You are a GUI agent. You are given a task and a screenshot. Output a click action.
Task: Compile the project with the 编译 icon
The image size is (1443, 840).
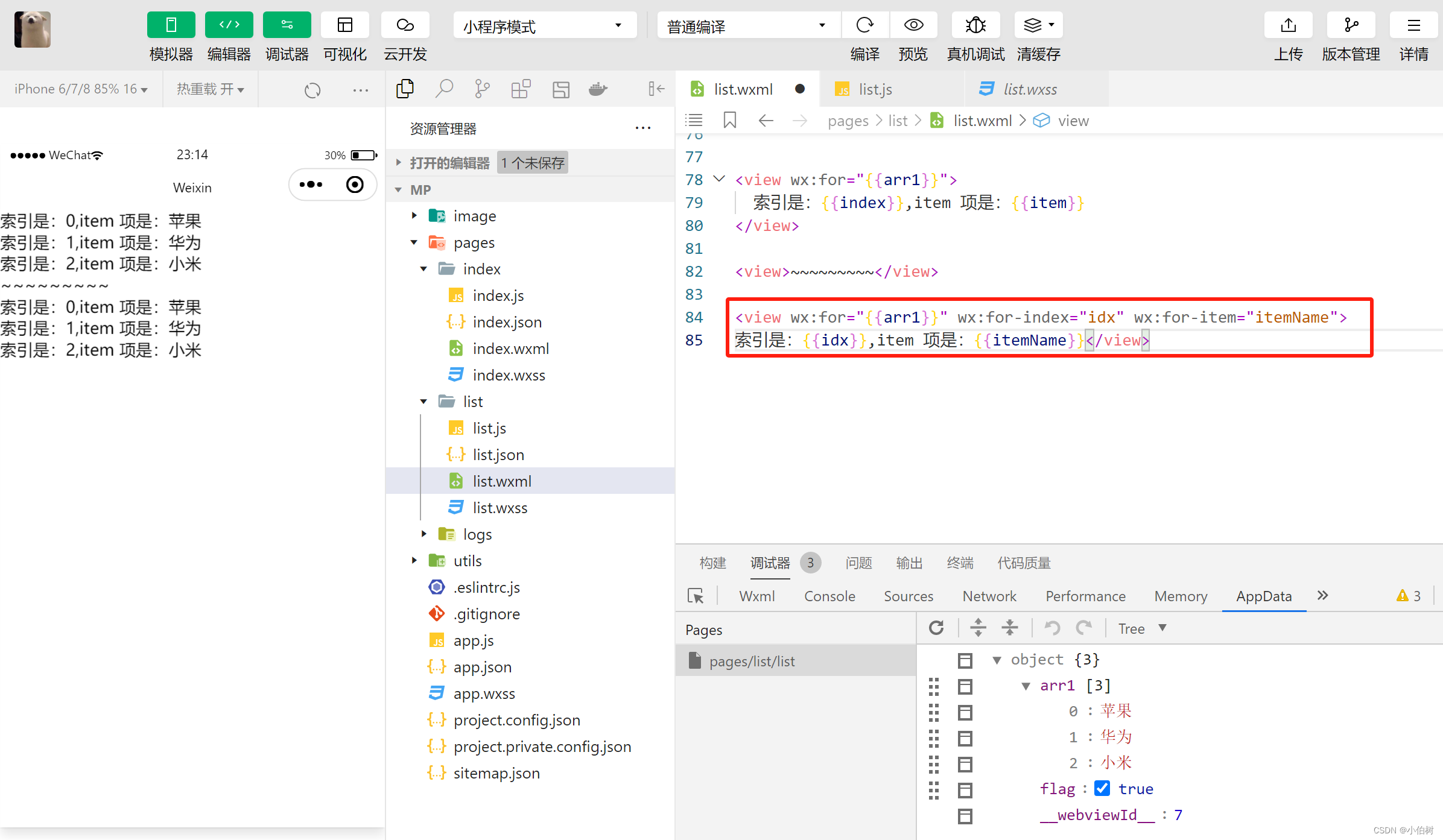coord(865,25)
